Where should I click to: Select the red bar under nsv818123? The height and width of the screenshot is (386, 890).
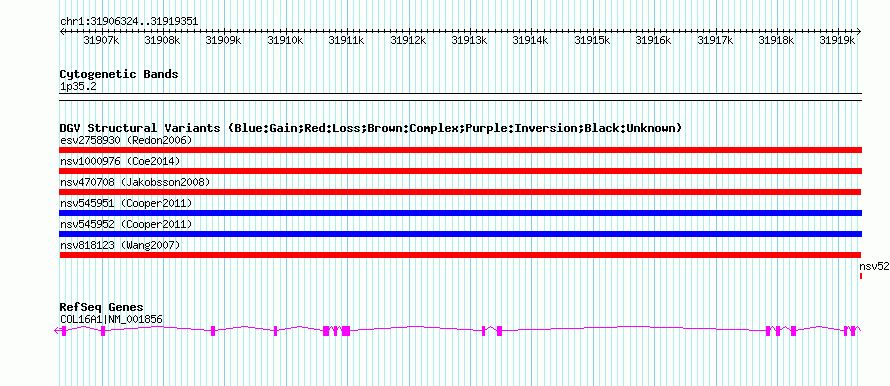[x=461, y=255]
